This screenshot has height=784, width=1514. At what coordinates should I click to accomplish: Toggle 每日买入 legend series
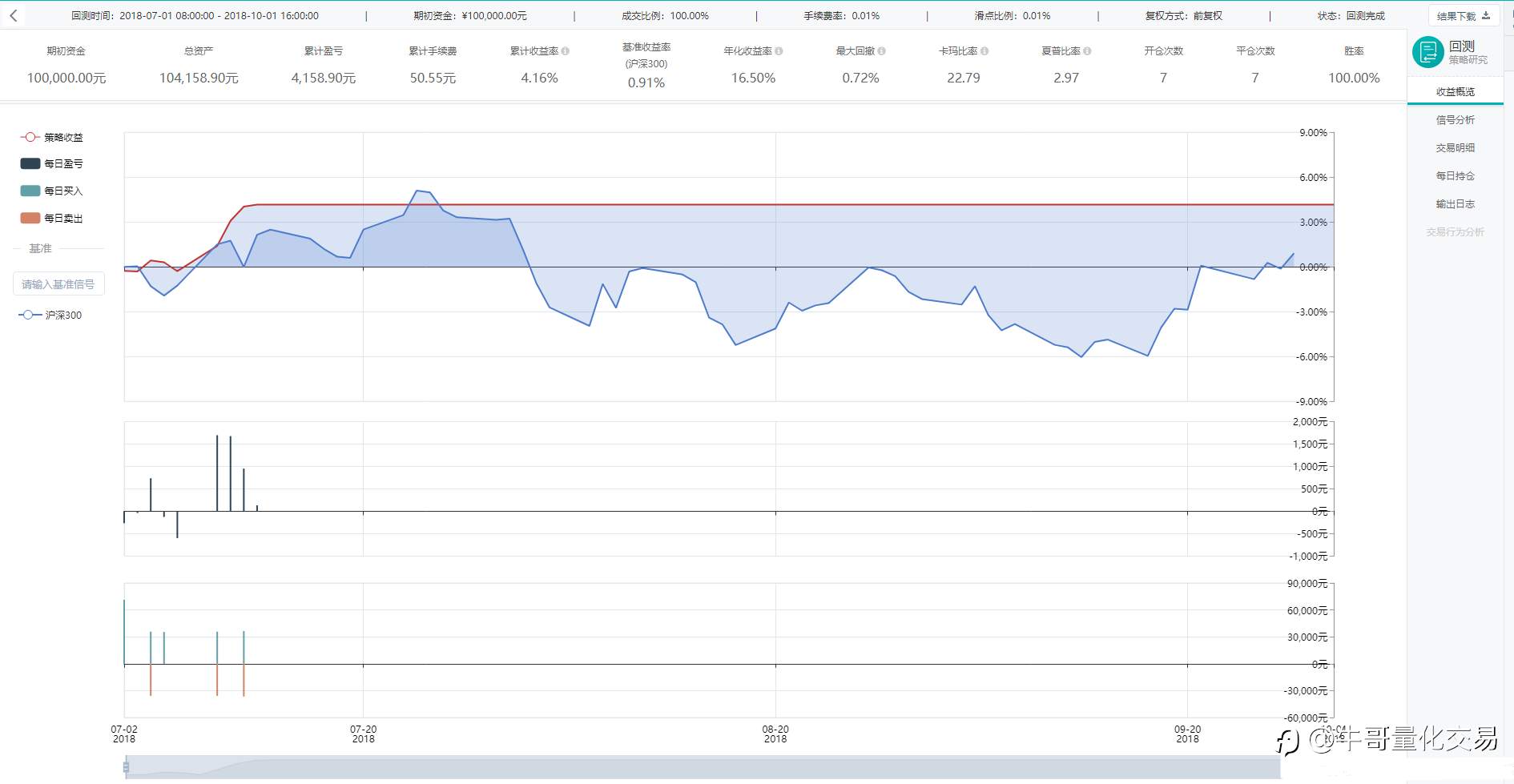click(x=51, y=191)
